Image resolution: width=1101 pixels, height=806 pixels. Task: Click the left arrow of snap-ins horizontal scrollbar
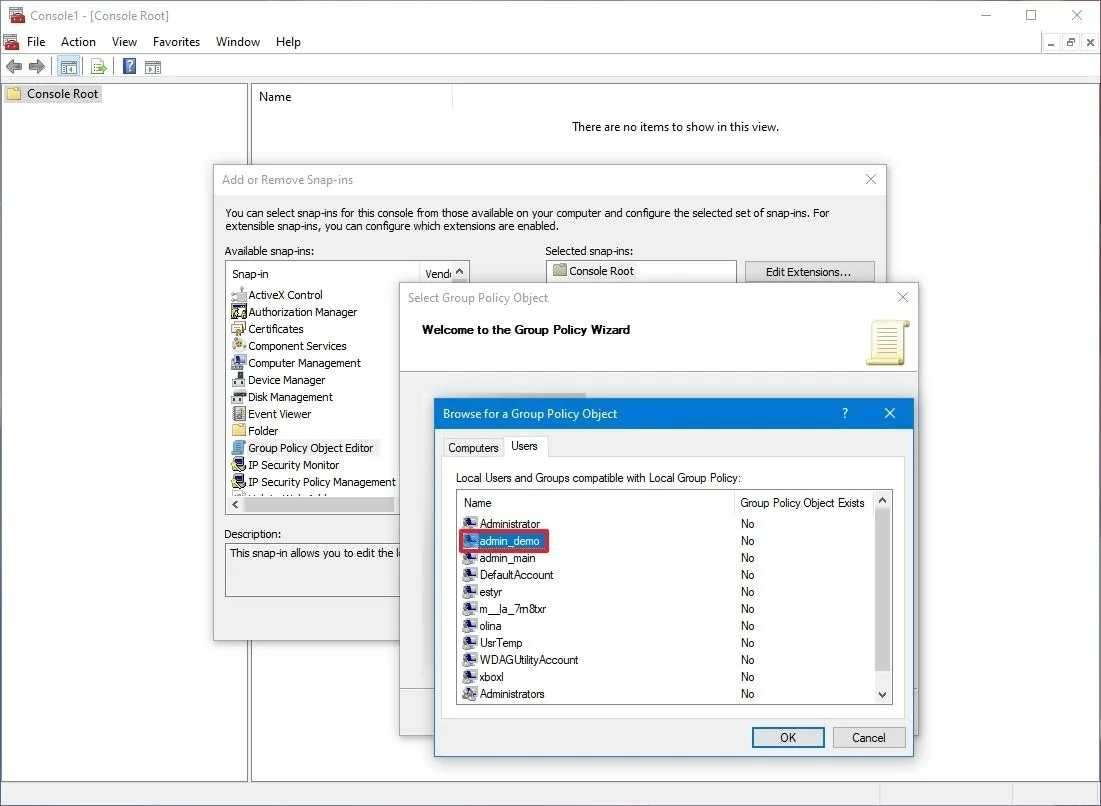tap(235, 504)
